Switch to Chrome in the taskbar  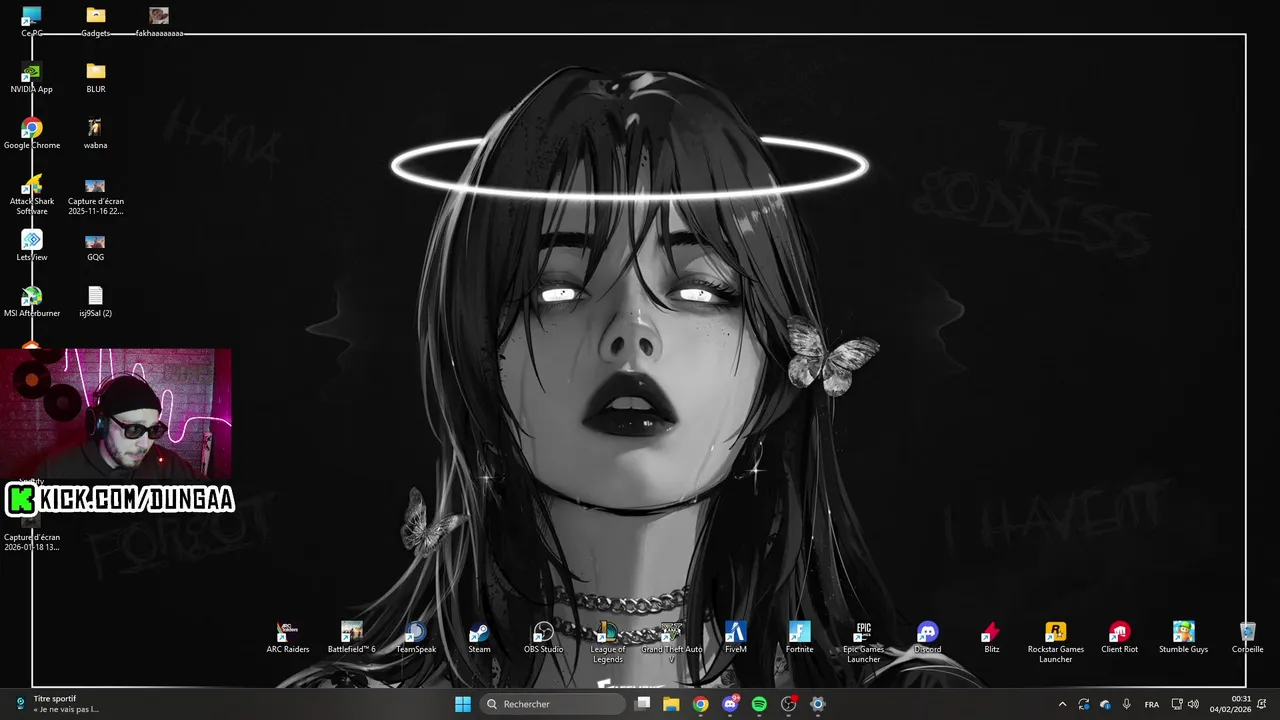tap(700, 704)
